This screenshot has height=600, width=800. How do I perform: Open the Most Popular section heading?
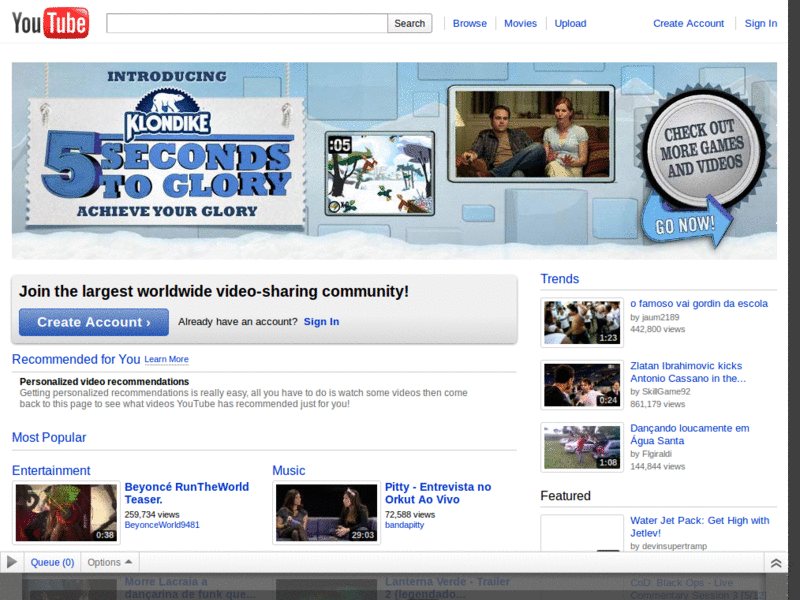pyautogui.click(x=49, y=437)
